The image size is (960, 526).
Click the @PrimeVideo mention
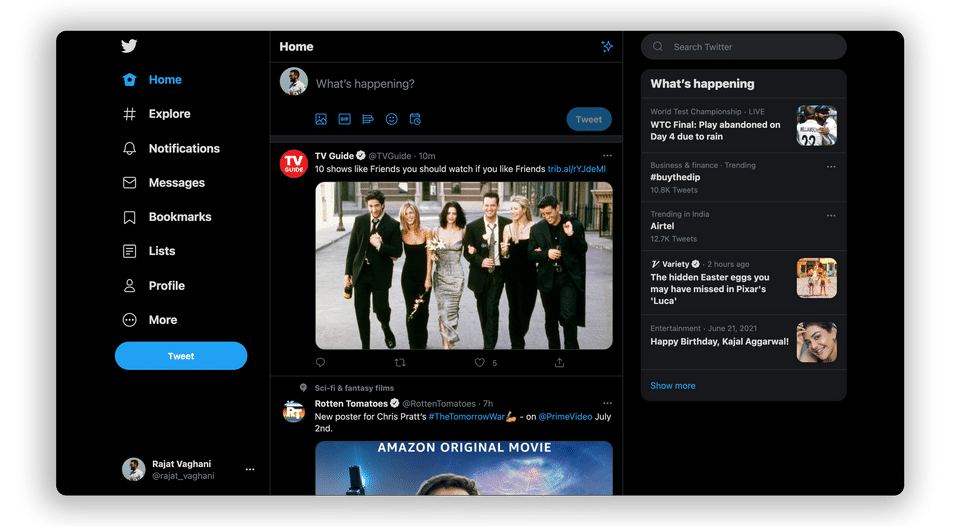565,416
